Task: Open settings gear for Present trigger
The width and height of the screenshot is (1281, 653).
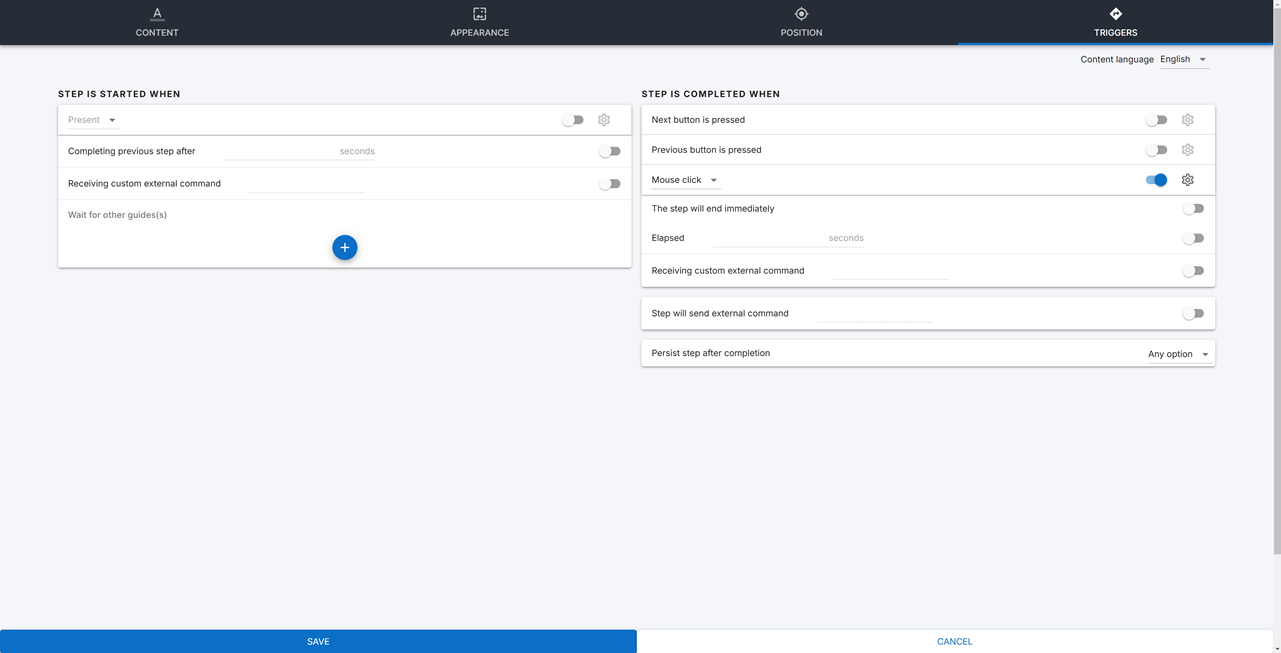Action: pos(604,120)
